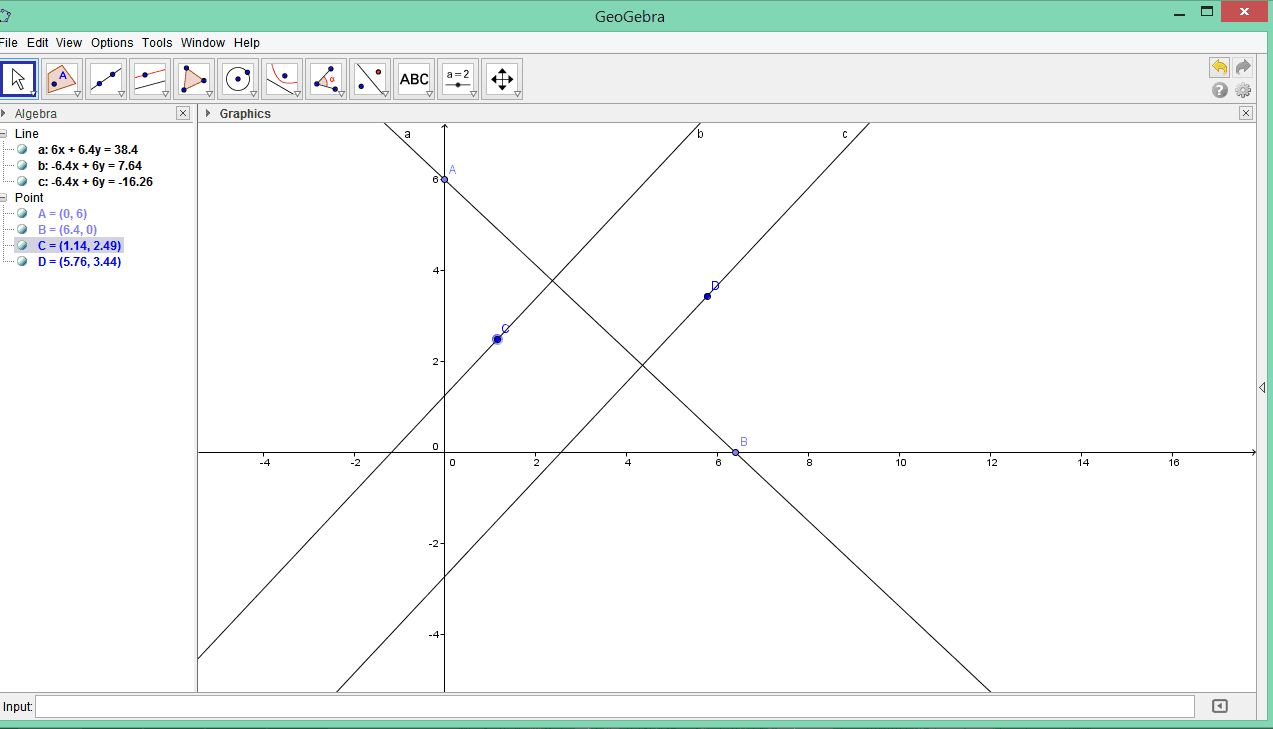
Task: Open the Options menu
Action: pos(112,42)
